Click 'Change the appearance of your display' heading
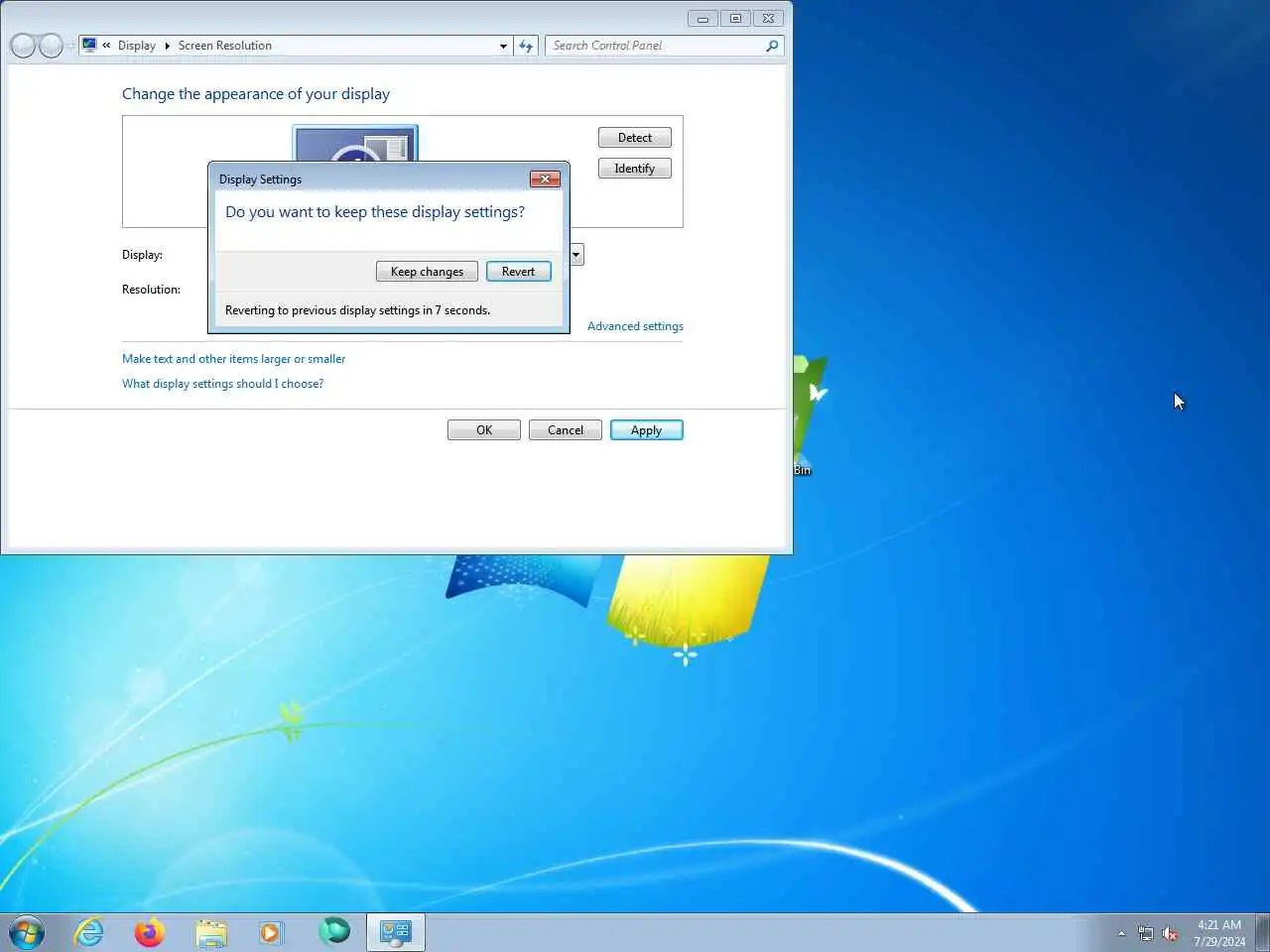1270x952 pixels. click(256, 94)
